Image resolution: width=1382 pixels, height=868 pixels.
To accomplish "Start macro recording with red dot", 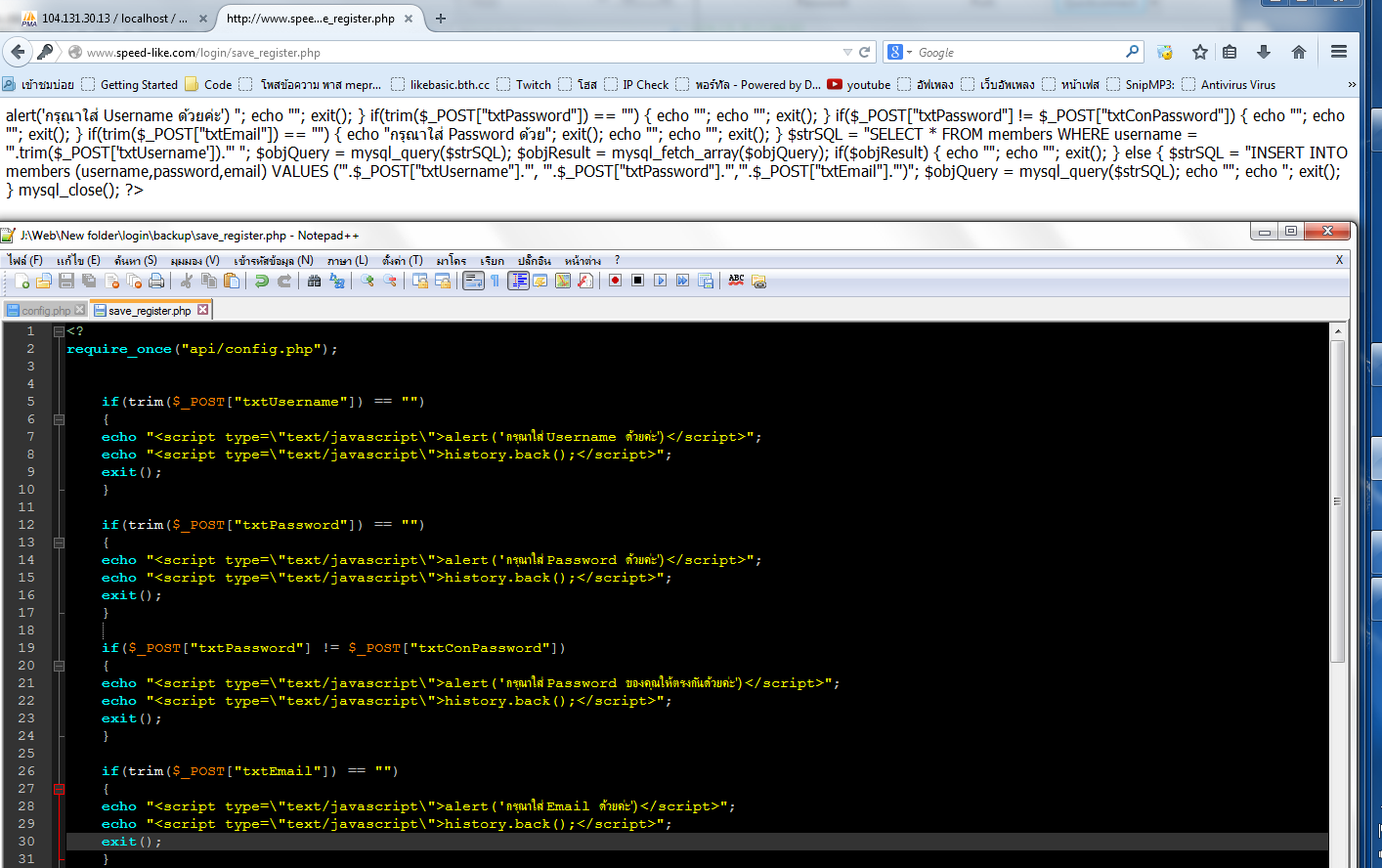I will [615, 282].
